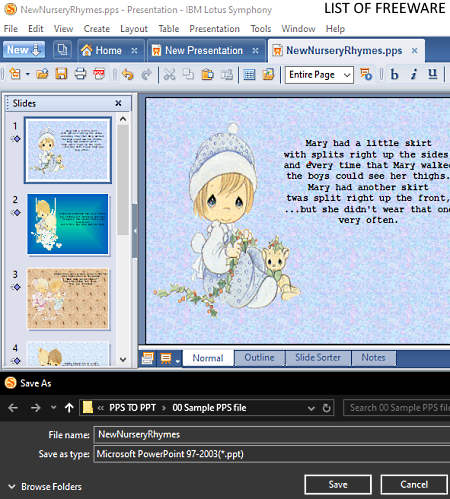Viewport: 450px width, 499px height.
Task: Click the orange slide layout icon
Action: click(166, 358)
